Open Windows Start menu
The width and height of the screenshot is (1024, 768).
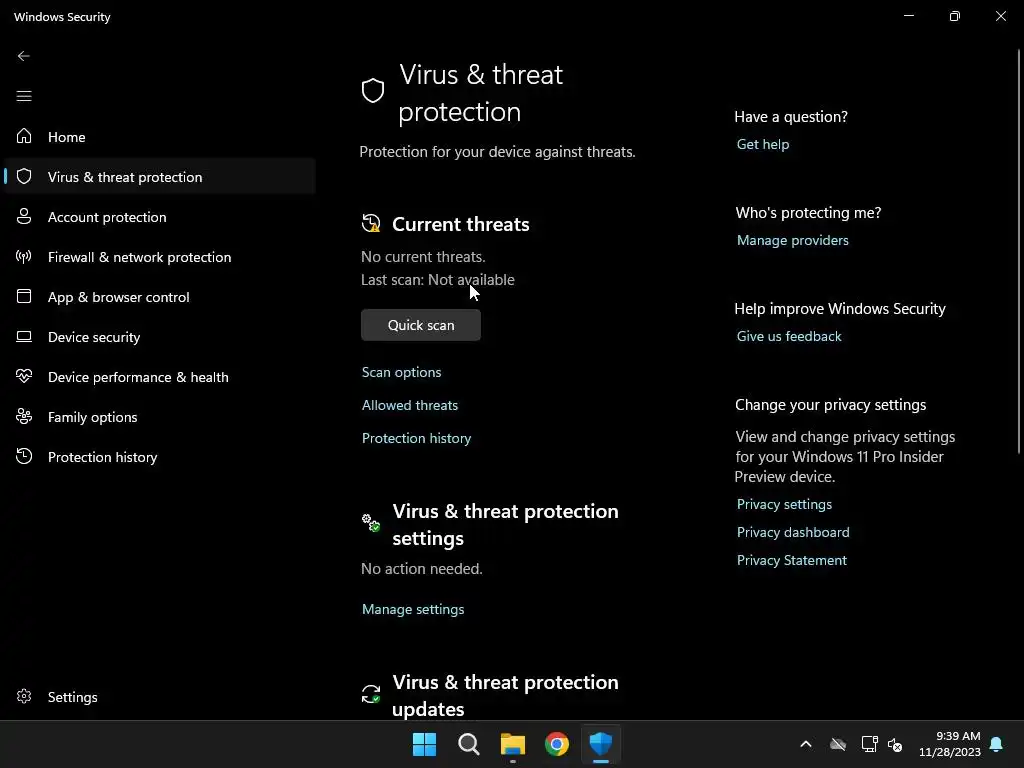tap(424, 744)
